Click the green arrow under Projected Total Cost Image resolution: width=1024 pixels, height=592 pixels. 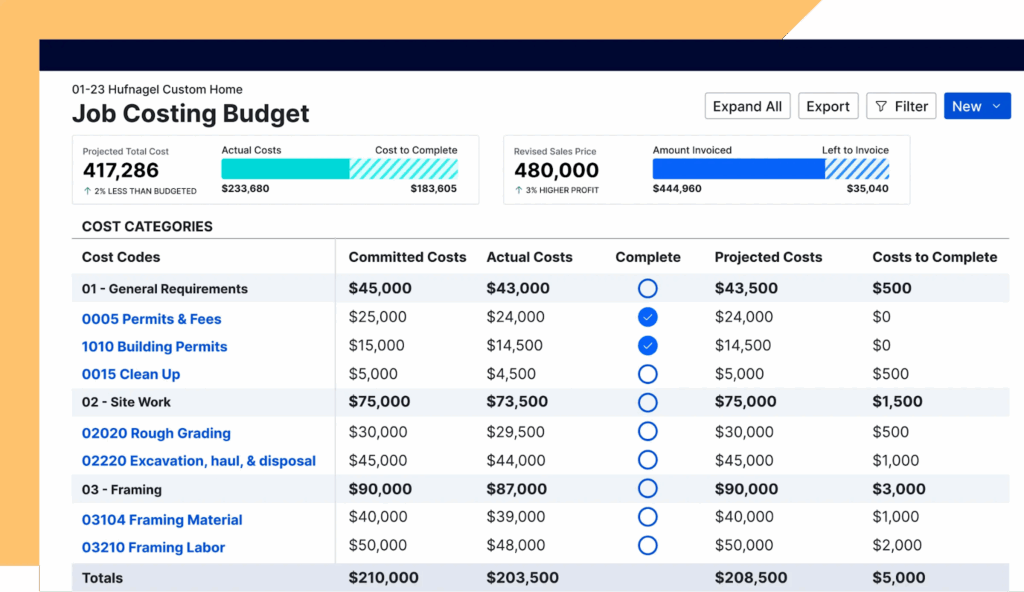86,191
